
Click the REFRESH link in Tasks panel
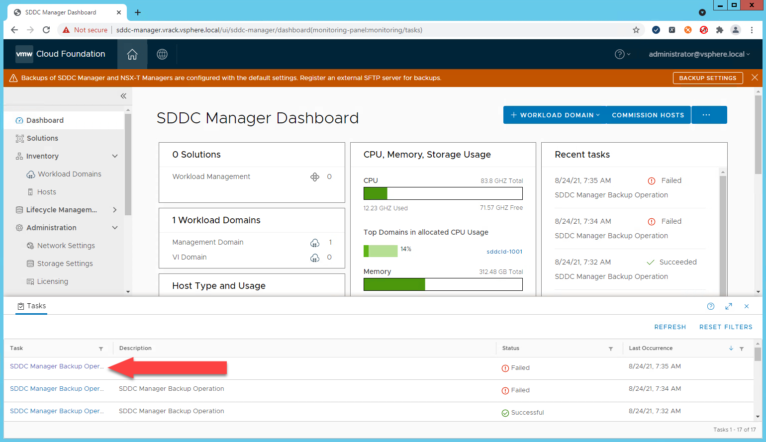(x=670, y=327)
